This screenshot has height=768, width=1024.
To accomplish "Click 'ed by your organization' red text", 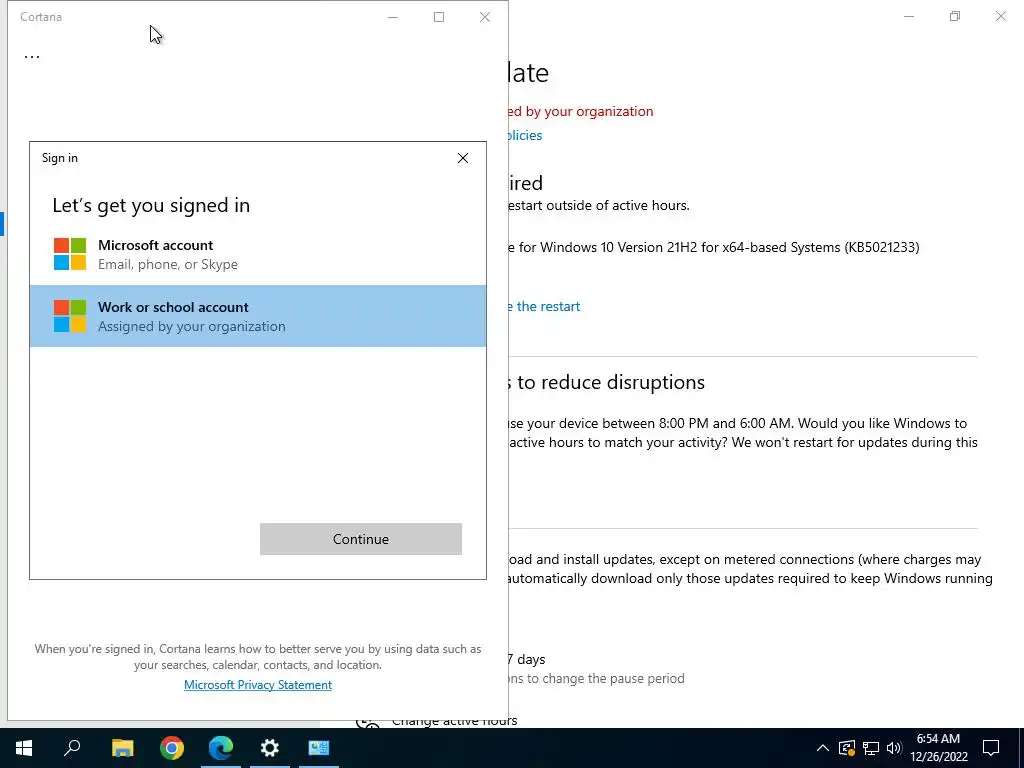I will coord(581,112).
